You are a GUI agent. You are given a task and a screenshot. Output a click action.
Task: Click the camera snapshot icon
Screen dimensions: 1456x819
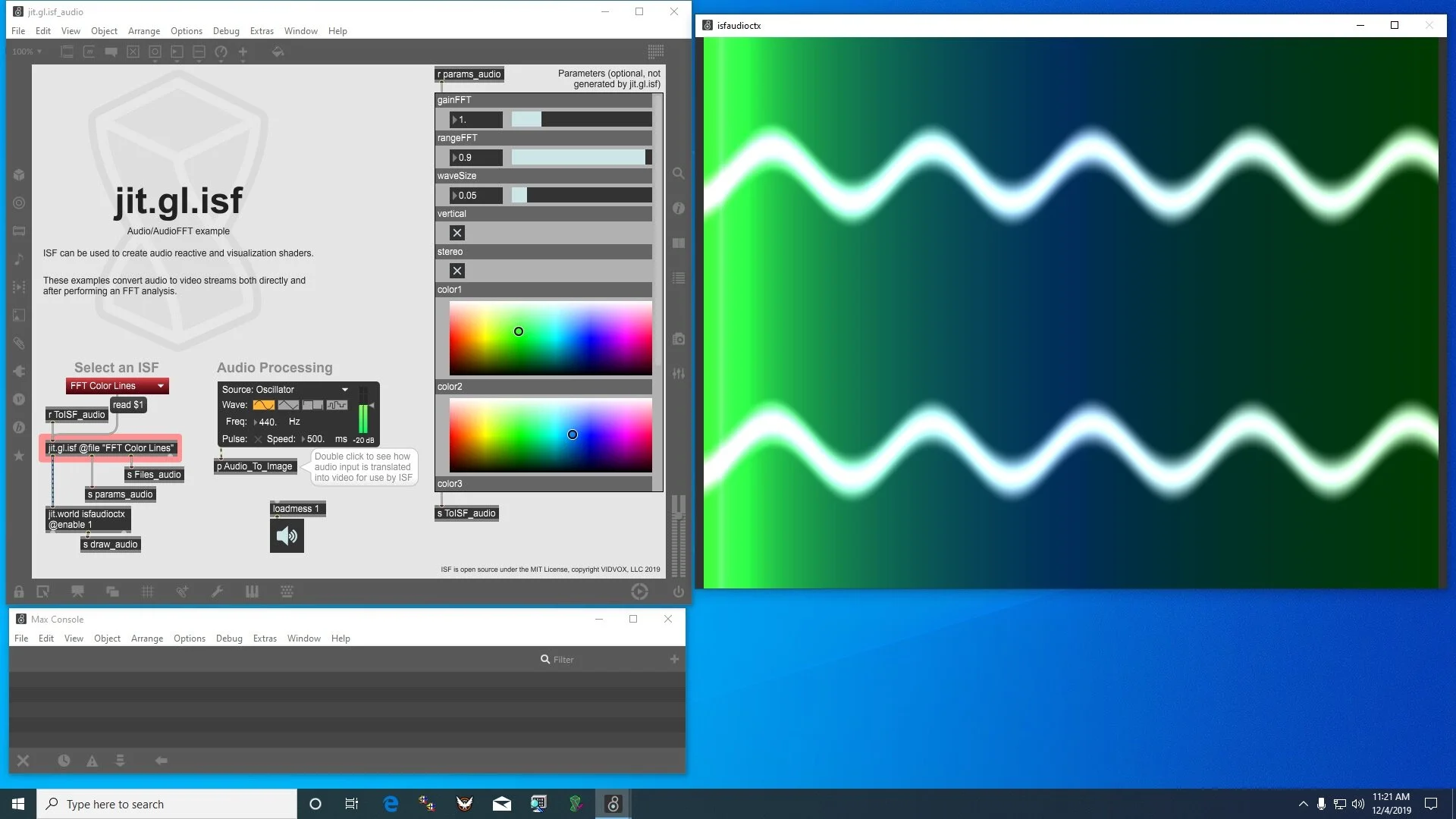point(679,339)
